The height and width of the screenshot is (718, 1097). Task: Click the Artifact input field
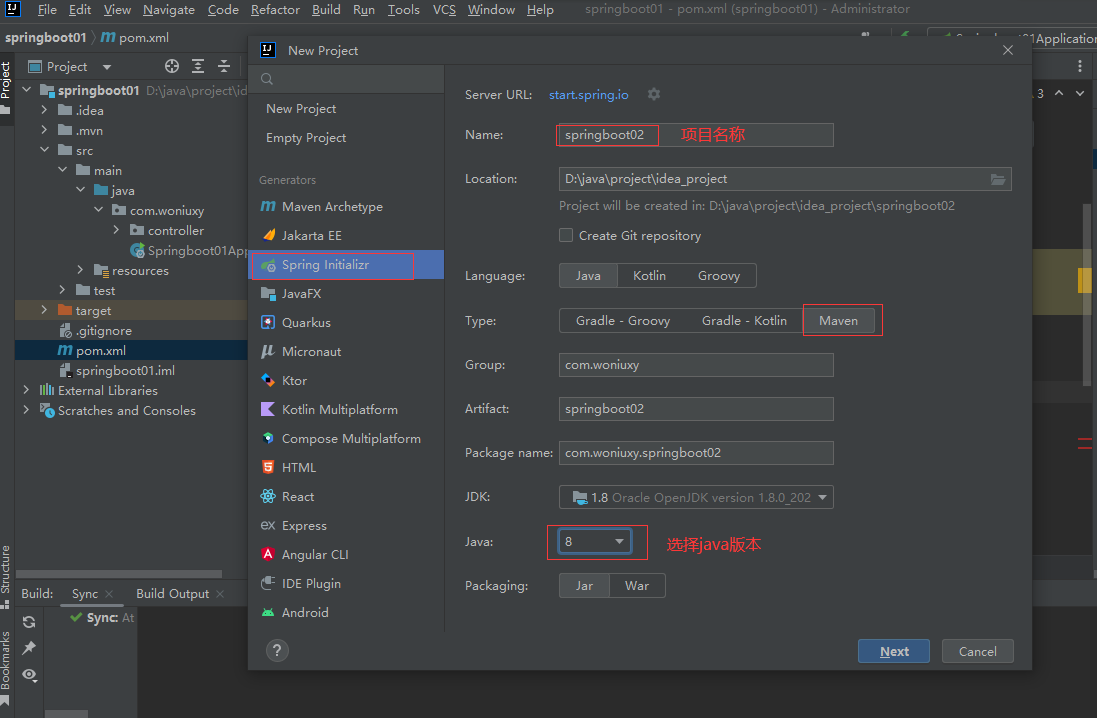(696, 409)
